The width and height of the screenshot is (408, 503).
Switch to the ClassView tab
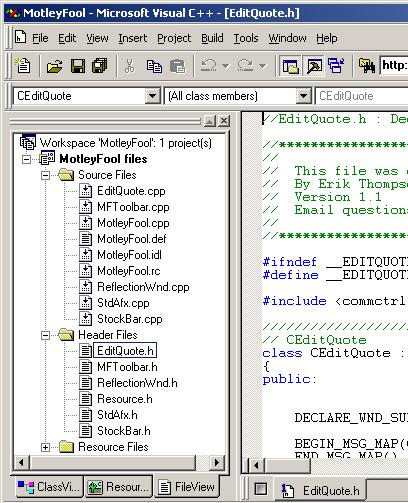[49, 487]
